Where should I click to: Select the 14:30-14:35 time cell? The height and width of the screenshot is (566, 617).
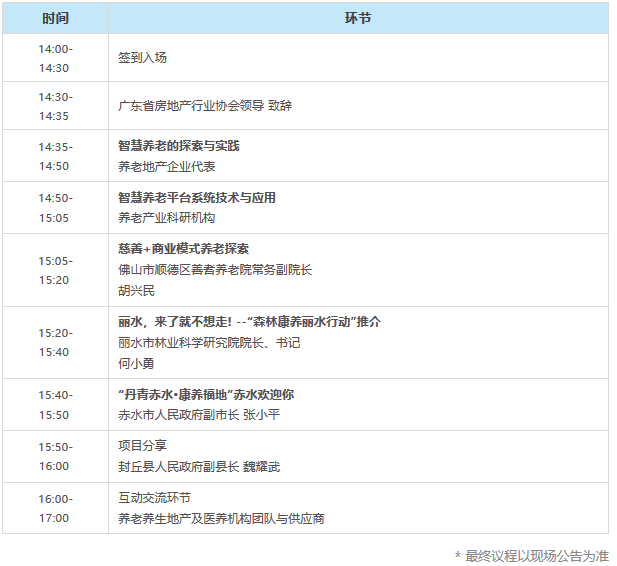(55, 106)
